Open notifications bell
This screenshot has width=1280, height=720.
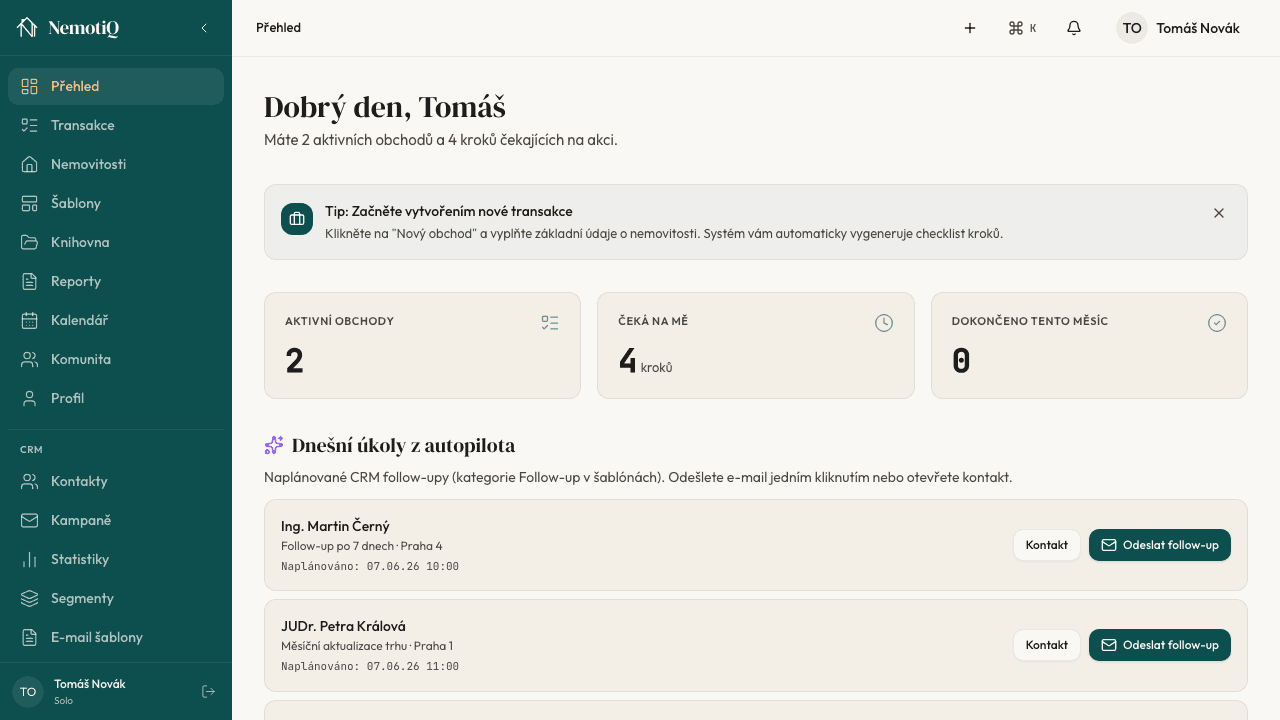click(x=1074, y=28)
